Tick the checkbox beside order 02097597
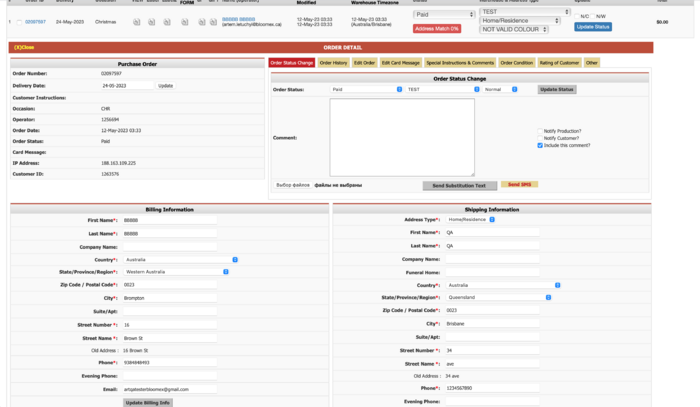 pos(19,22)
